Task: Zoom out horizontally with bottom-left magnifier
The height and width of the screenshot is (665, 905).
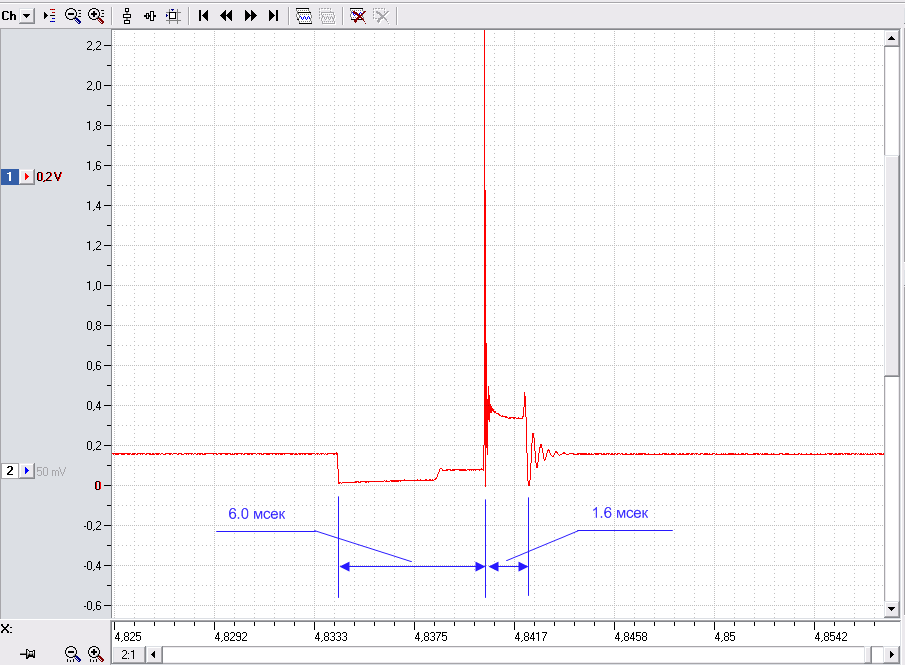Action: (72, 654)
